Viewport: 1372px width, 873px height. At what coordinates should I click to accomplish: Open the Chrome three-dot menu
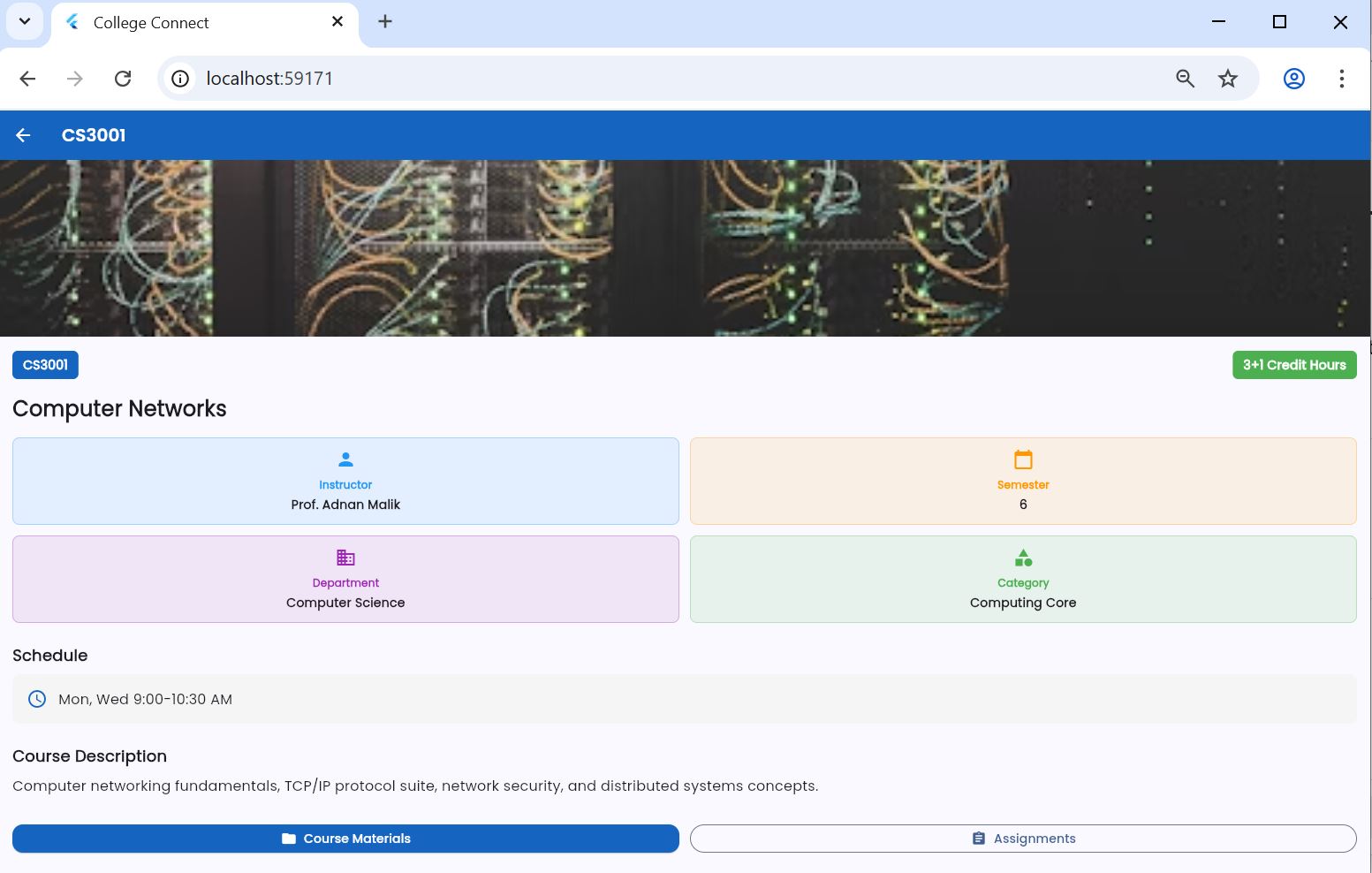[1341, 79]
